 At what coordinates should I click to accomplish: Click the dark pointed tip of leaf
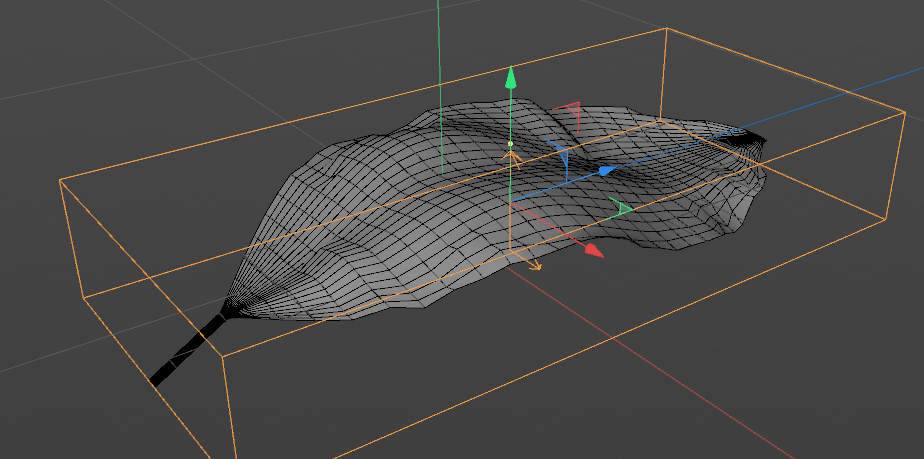coord(750,139)
